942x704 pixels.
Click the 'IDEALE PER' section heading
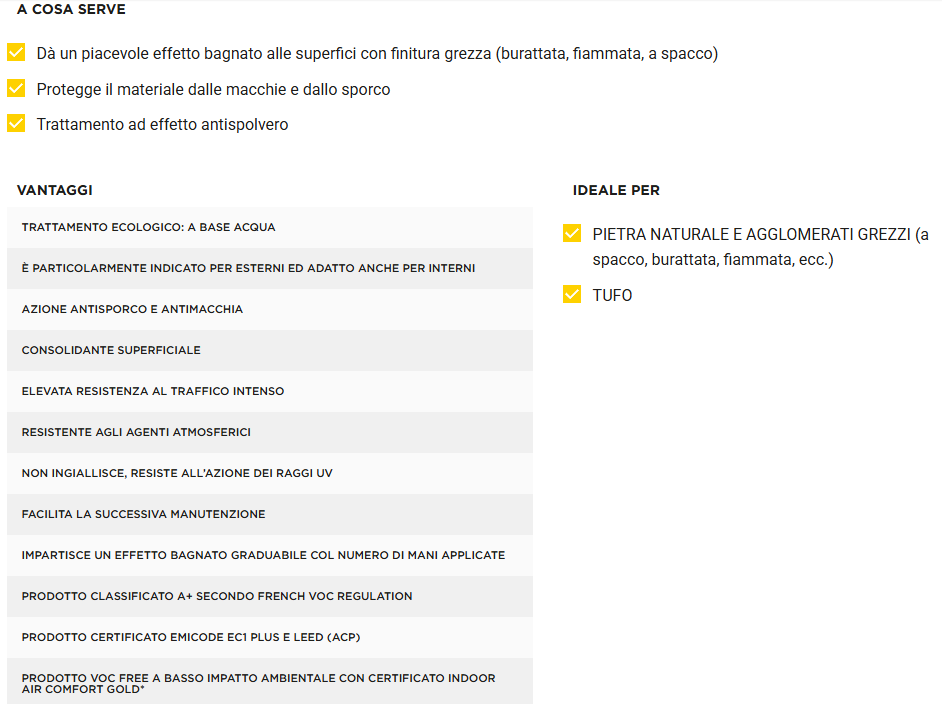click(616, 190)
